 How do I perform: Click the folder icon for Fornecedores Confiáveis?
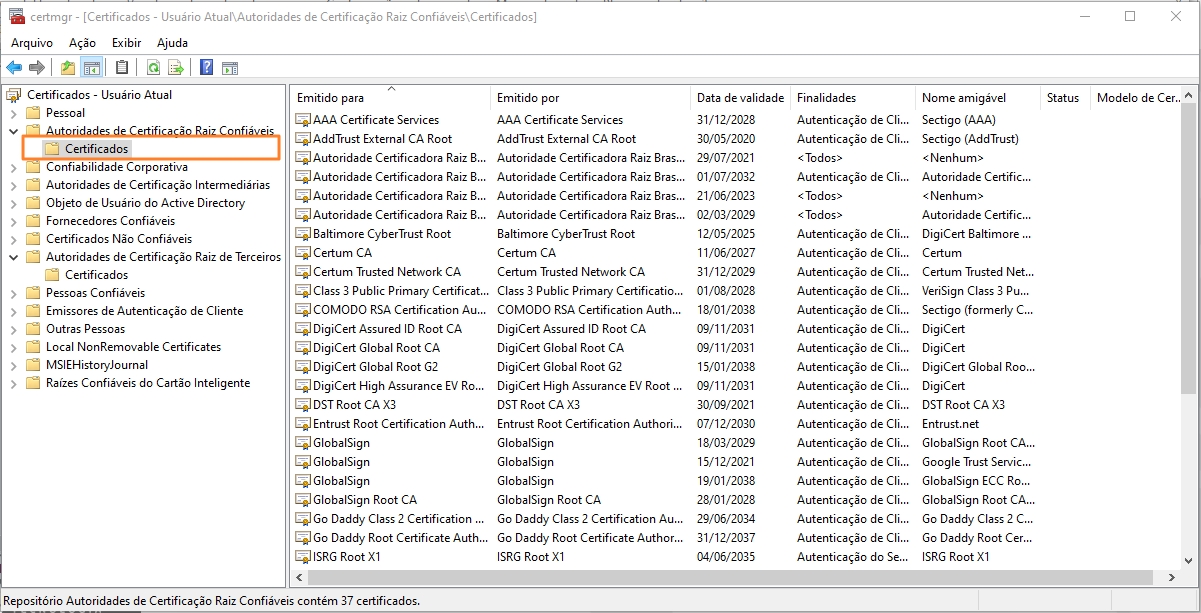(32, 221)
